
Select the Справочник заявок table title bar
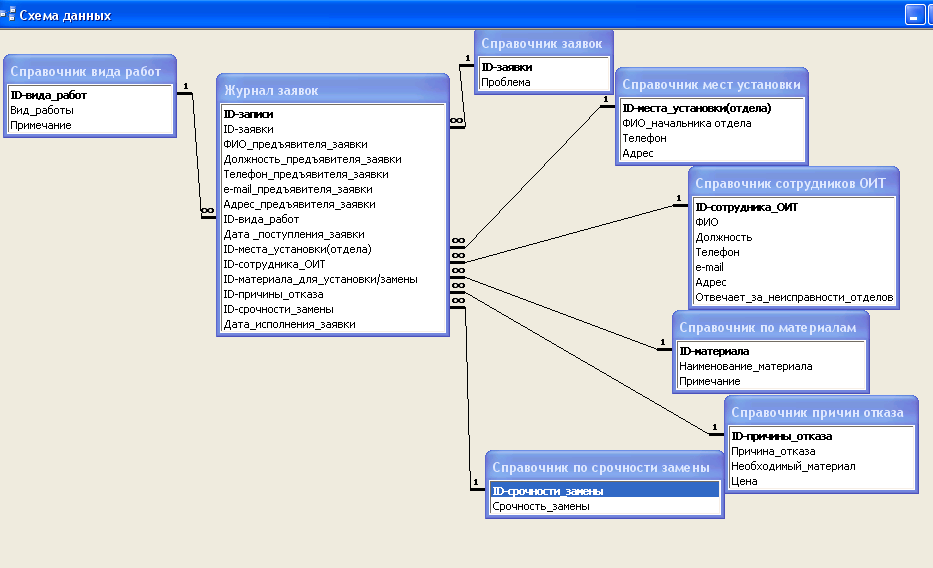(x=544, y=43)
